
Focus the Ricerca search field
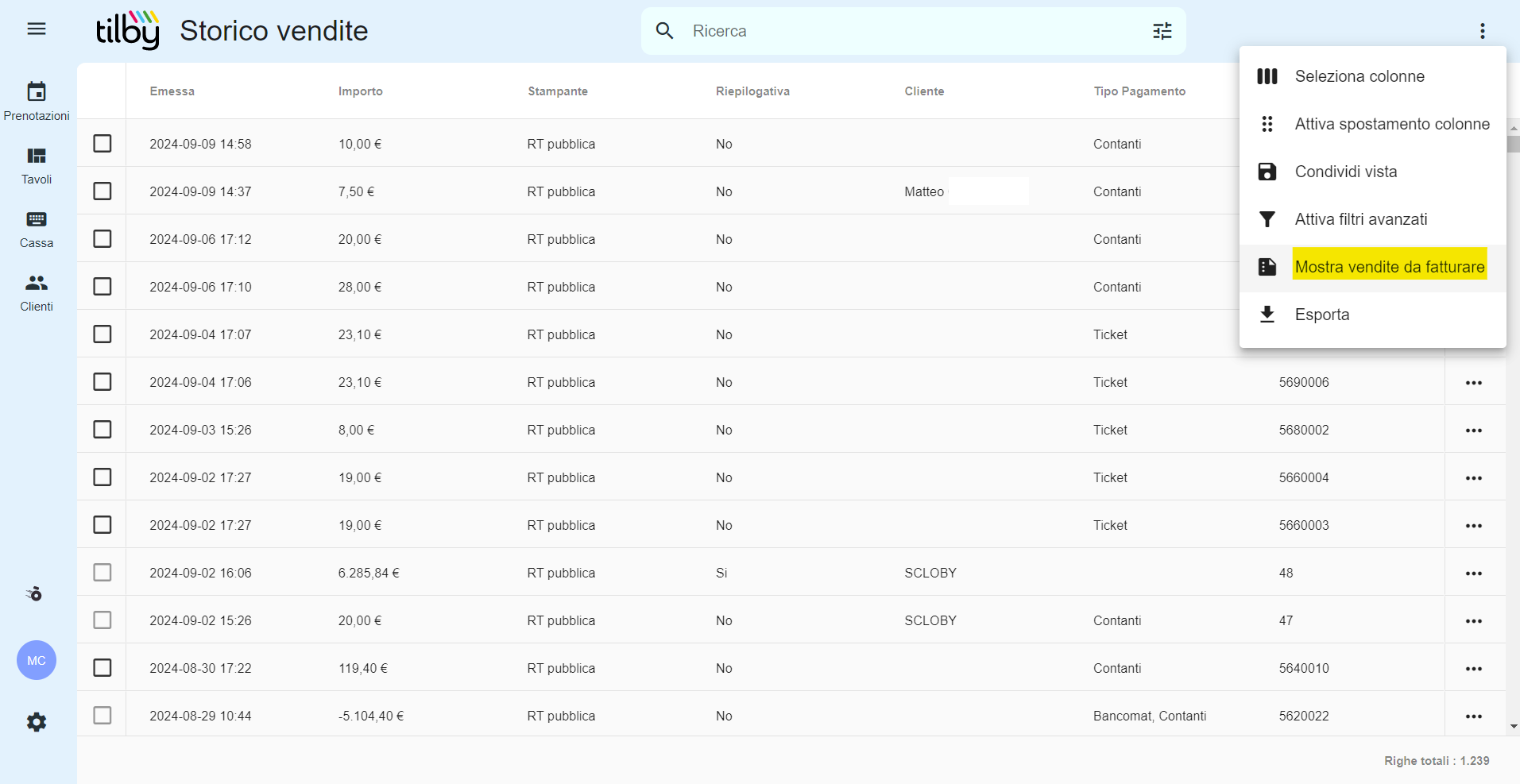914,31
